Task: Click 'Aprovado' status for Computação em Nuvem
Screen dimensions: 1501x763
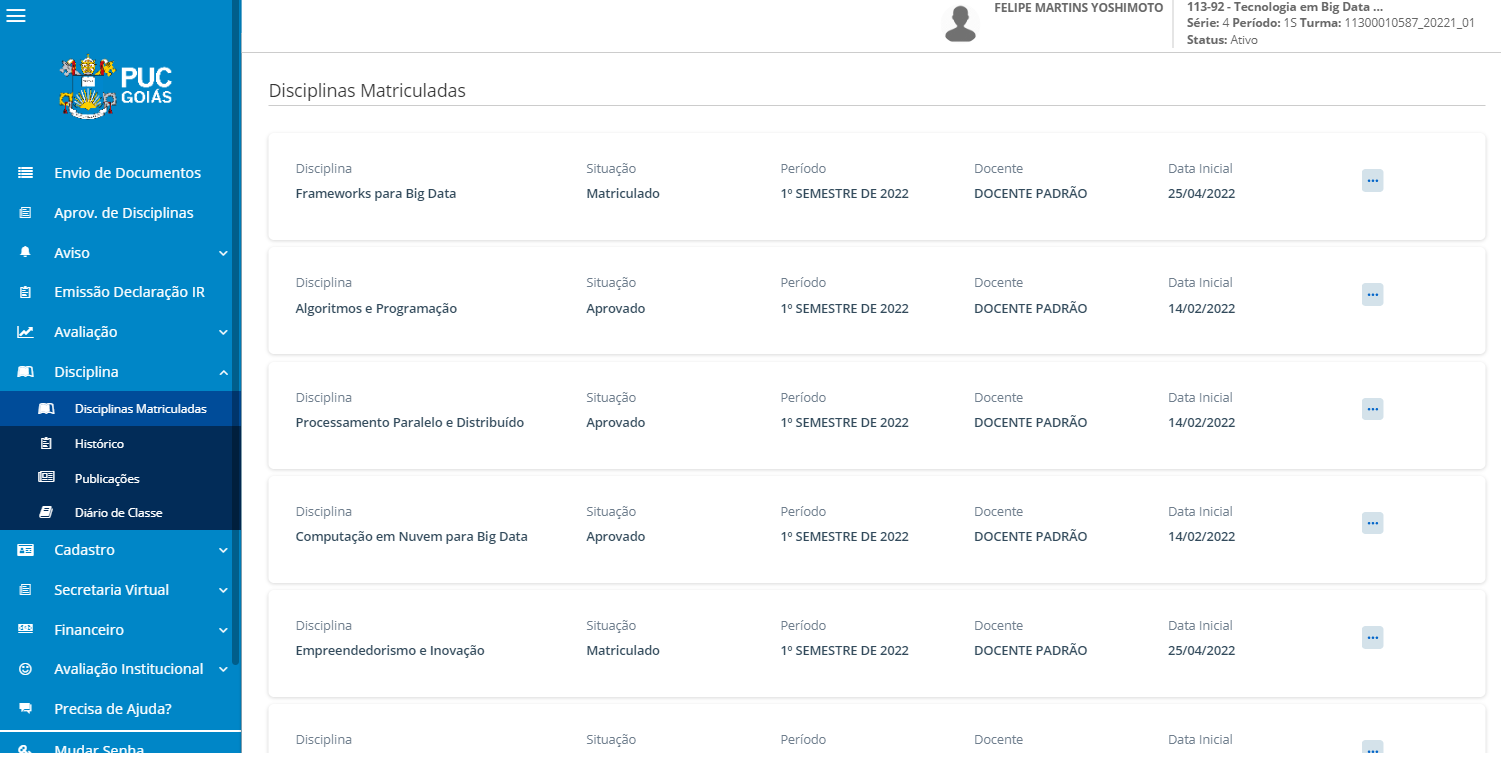Action: [616, 537]
